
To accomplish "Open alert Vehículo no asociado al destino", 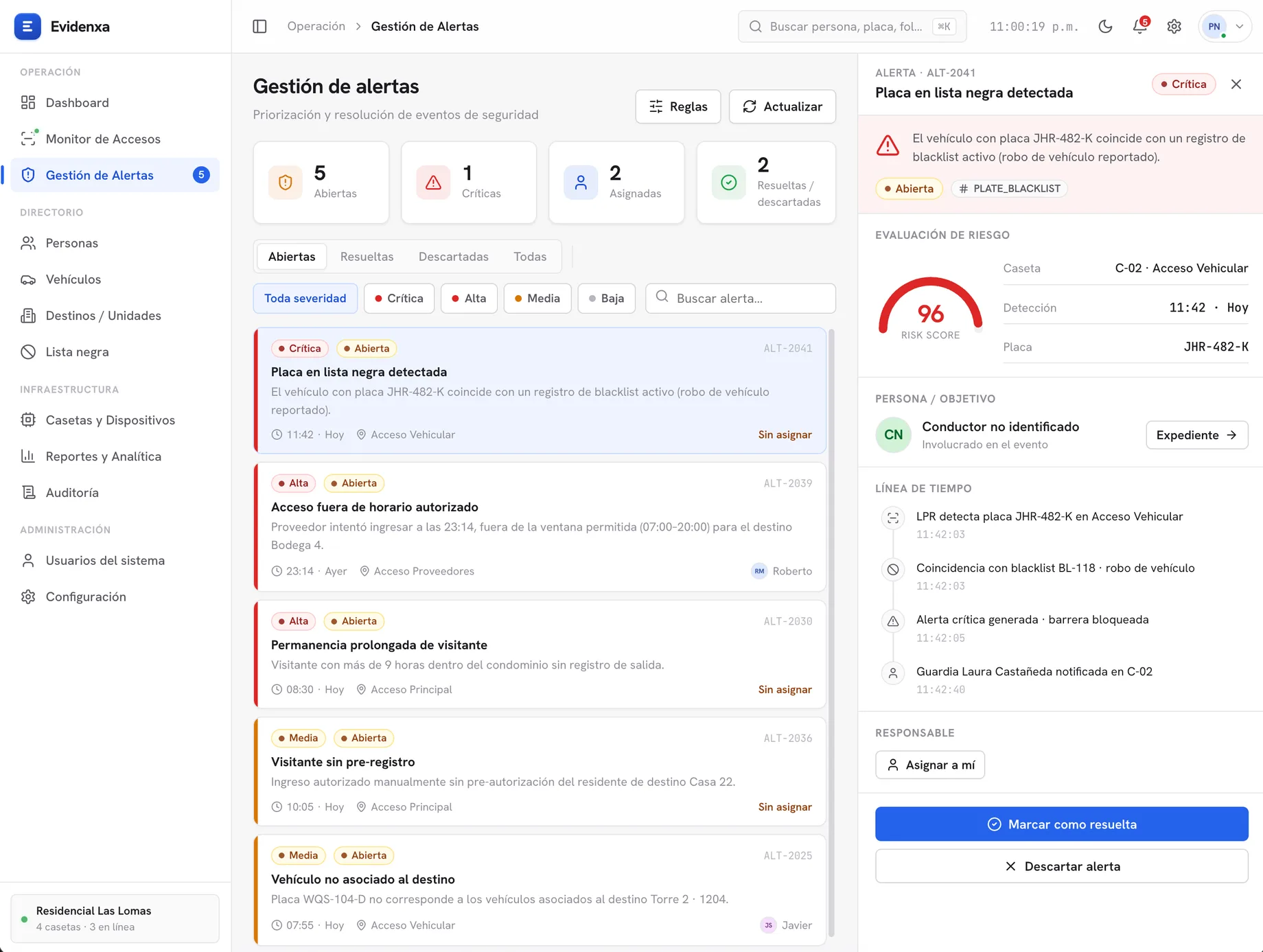I will 540,890.
